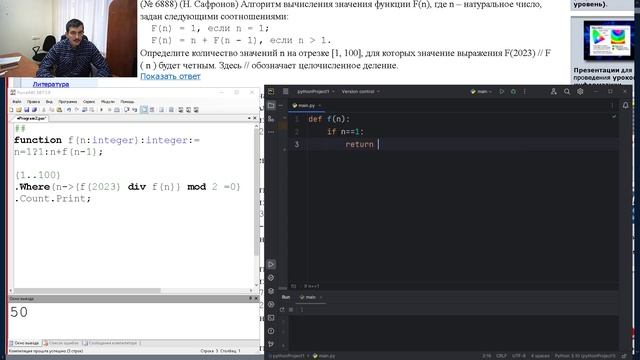The width and height of the screenshot is (640, 360).
Task: Switch to Сообщения компилятора bottom tab
Action: (x=110, y=343)
